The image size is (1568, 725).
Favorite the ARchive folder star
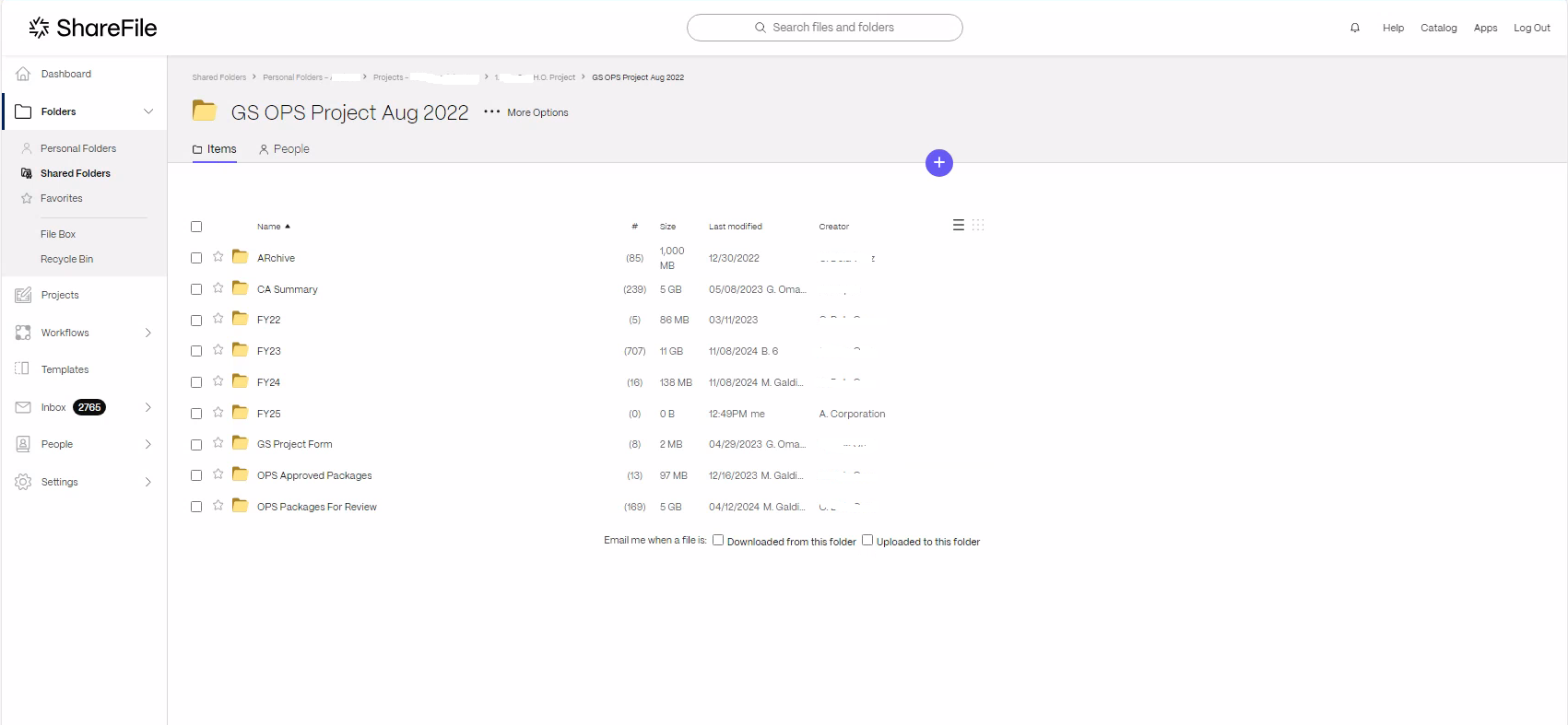coord(218,257)
